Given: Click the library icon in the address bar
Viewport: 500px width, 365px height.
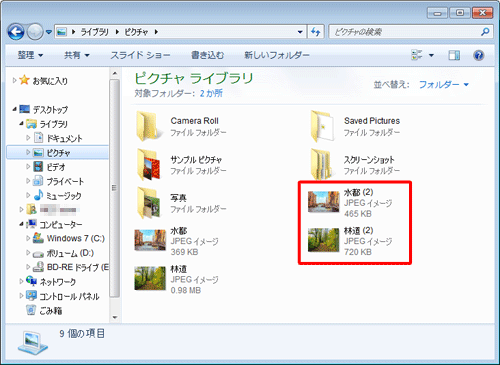Looking at the screenshot, I should point(61,32).
